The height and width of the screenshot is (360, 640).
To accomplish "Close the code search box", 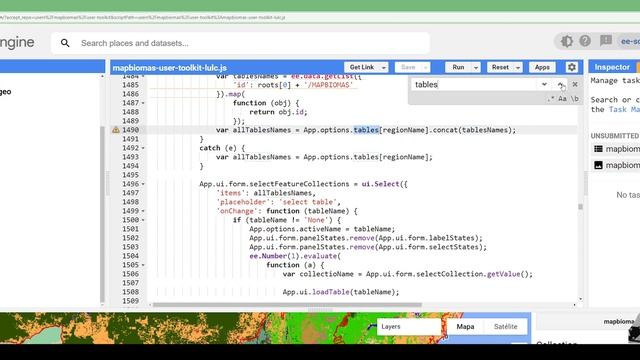I will tap(575, 84).
